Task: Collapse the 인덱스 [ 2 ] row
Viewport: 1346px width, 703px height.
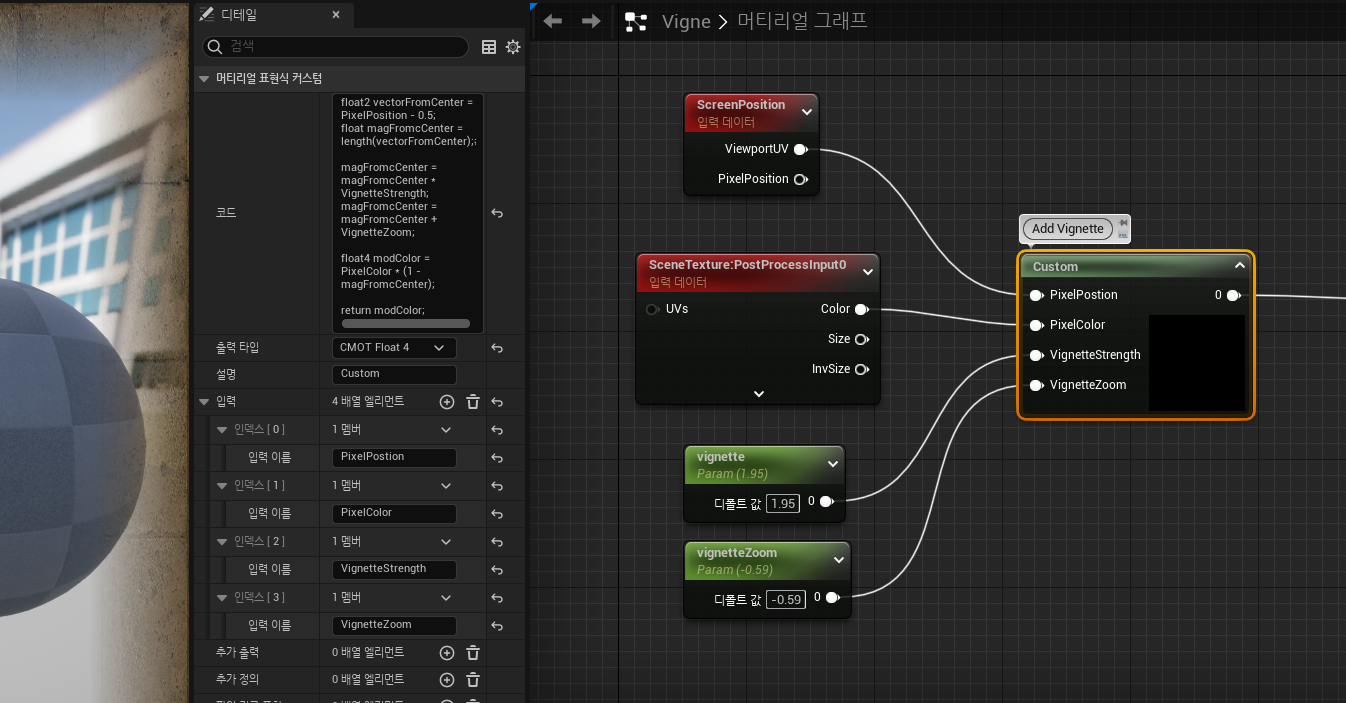Action: click(x=222, y=542)
